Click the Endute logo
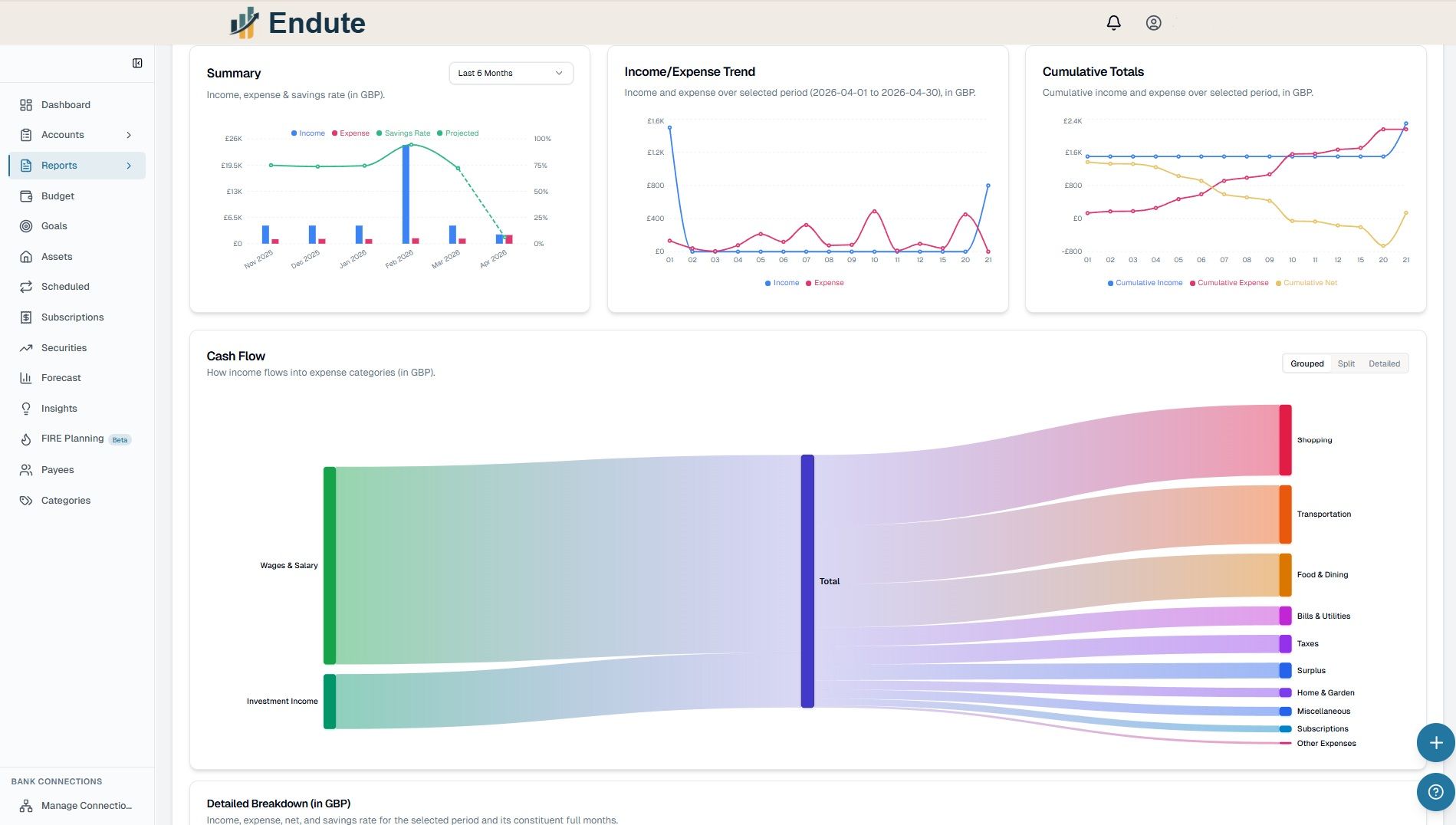Screen dimensions: 1456x825 click(297, 23)
